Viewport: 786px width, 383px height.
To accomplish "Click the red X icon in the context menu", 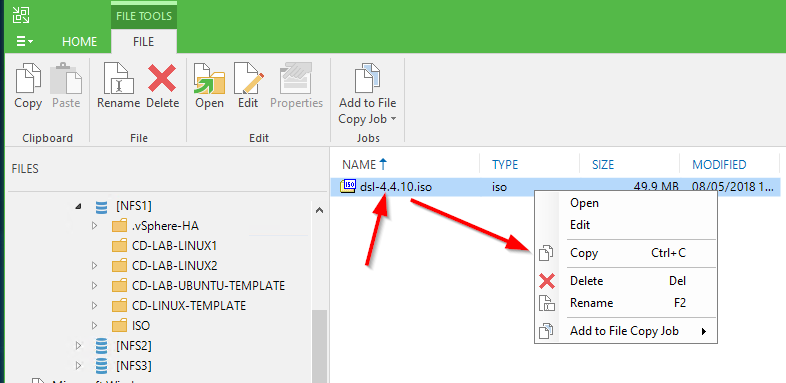I will click(x=547, y=281).
